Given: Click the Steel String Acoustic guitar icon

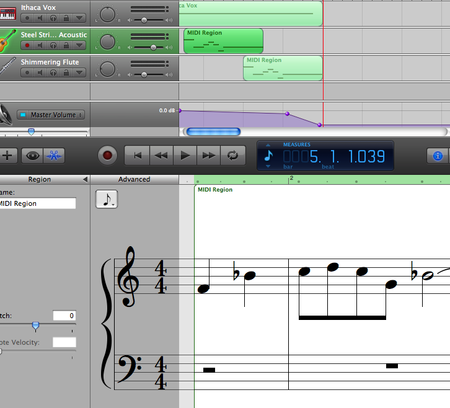Looking at the screenshot, I should point(7,41).
